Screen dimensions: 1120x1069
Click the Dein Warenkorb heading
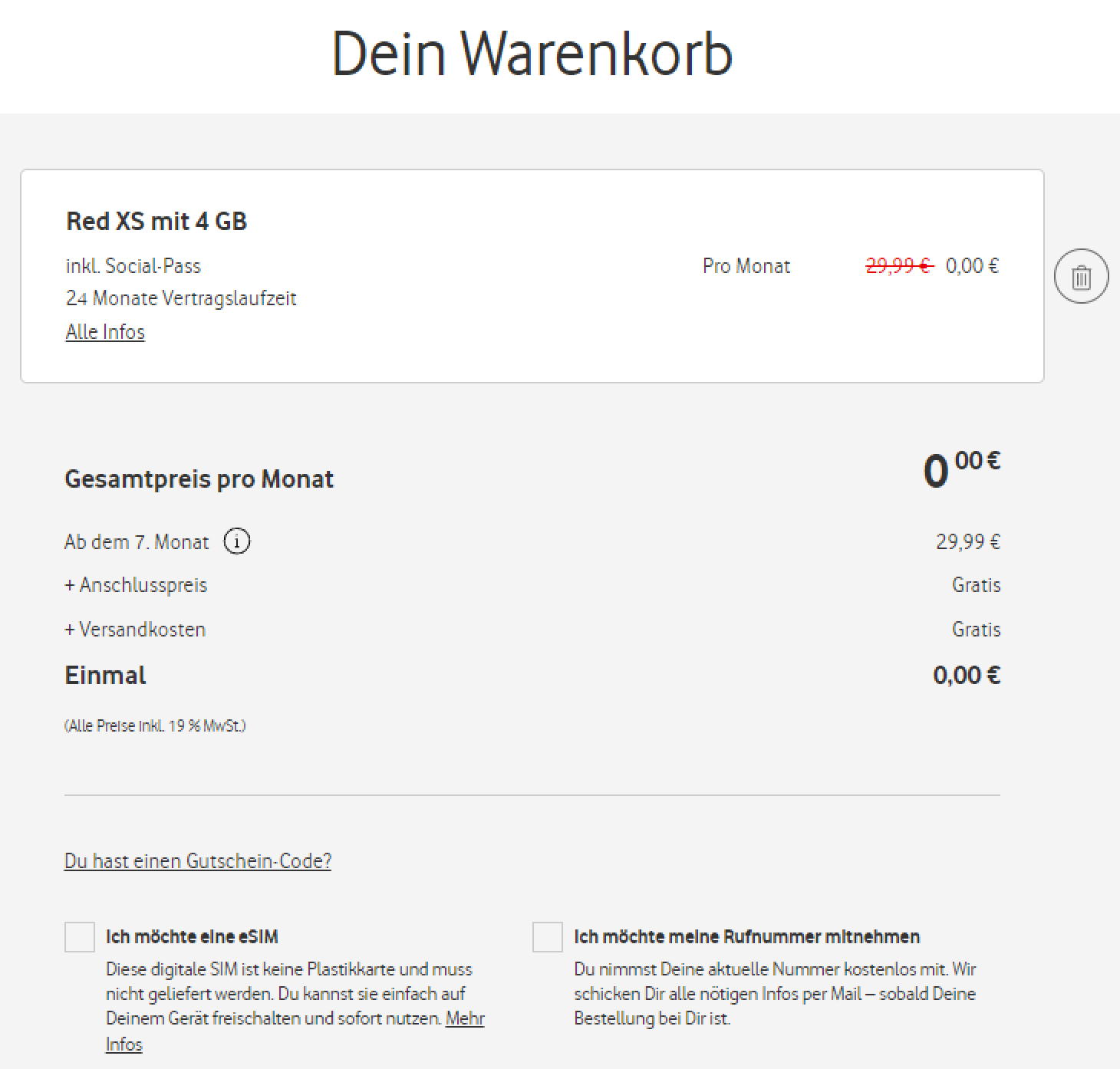pyautogui.click(x=532, y=54)
